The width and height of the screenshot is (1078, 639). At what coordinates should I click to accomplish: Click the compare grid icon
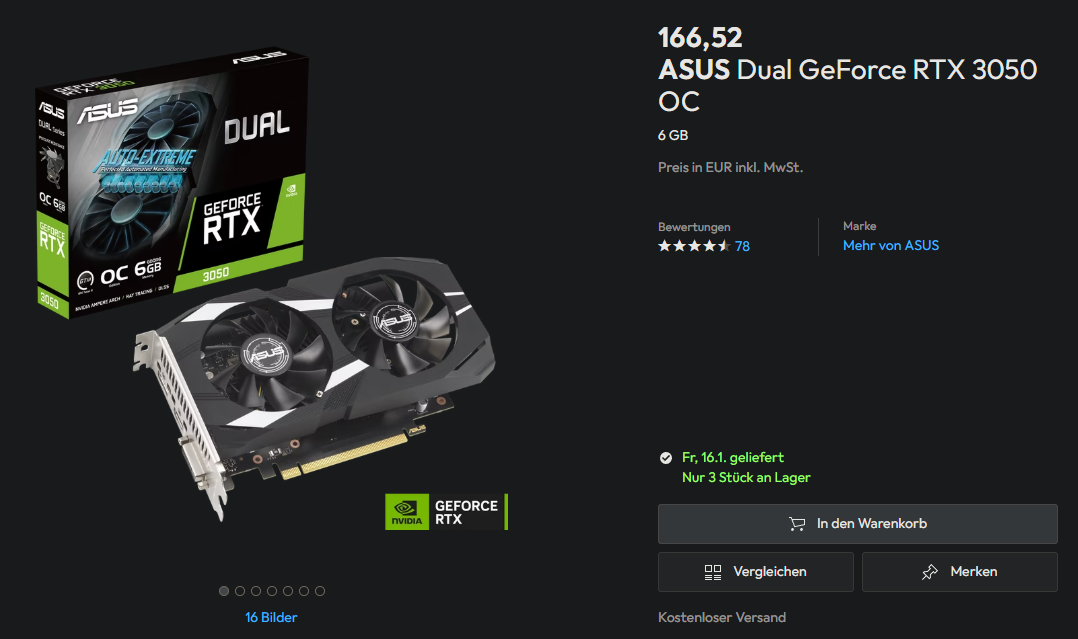click(x=713, y=572)
